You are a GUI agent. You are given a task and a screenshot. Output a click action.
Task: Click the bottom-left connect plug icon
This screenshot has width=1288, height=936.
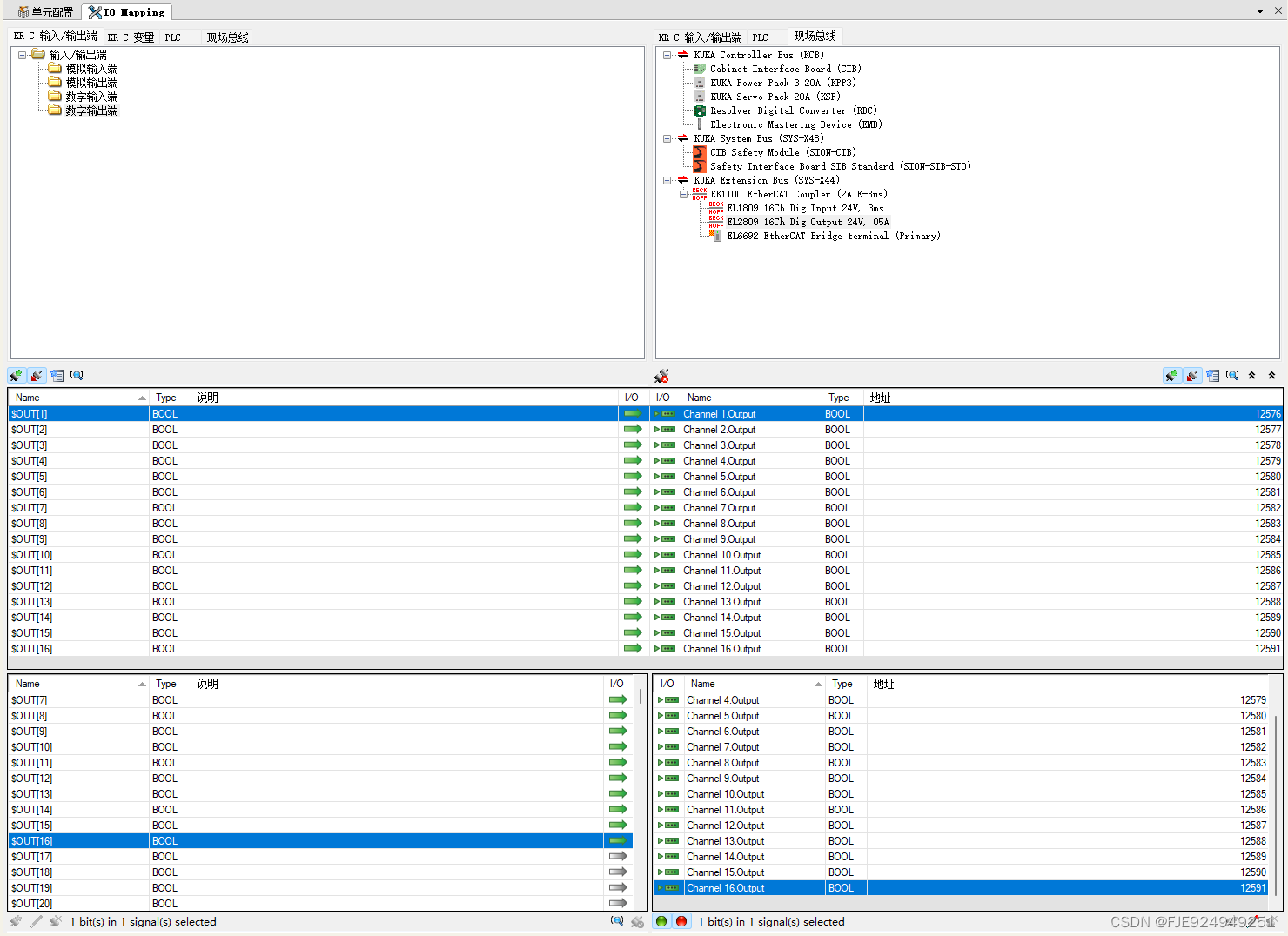[x=16, y=921]
